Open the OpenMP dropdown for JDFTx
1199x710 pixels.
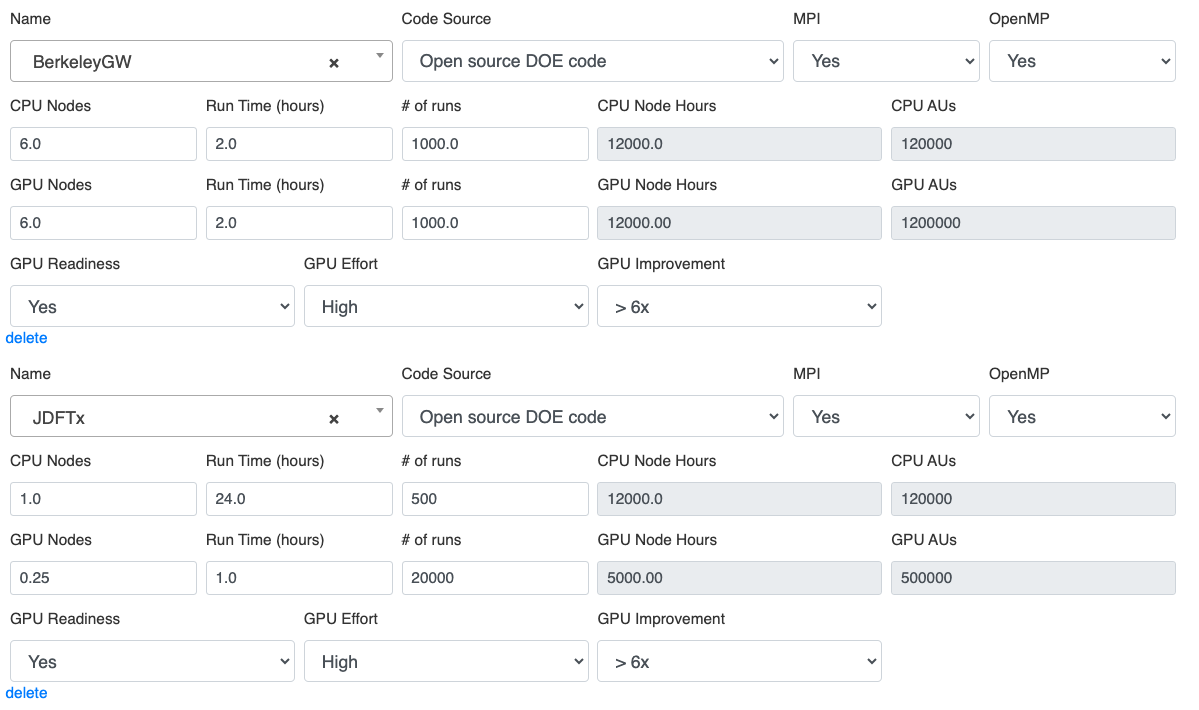point(1081,417)
